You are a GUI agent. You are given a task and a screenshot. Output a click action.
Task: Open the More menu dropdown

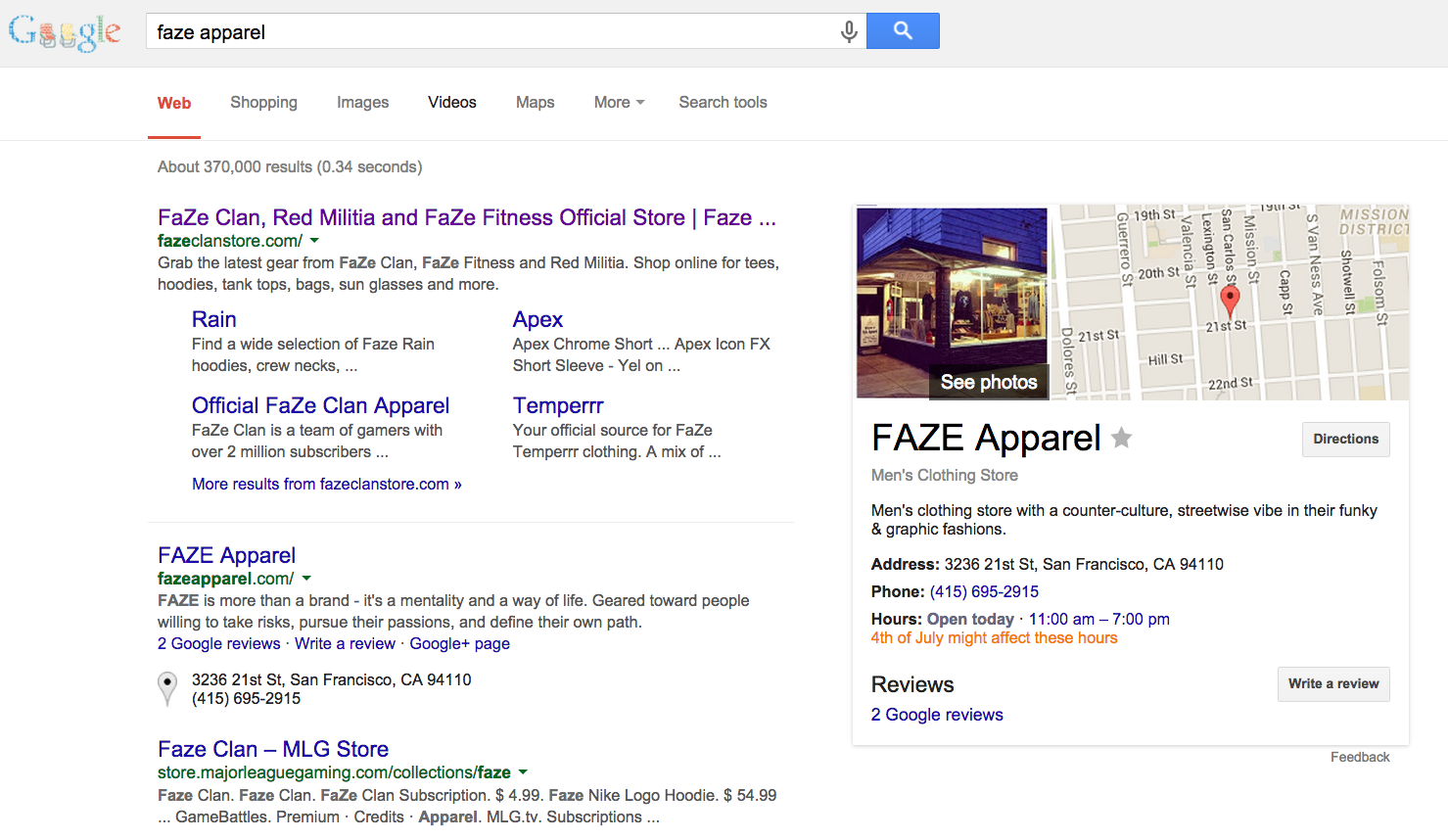click(619, 103)
